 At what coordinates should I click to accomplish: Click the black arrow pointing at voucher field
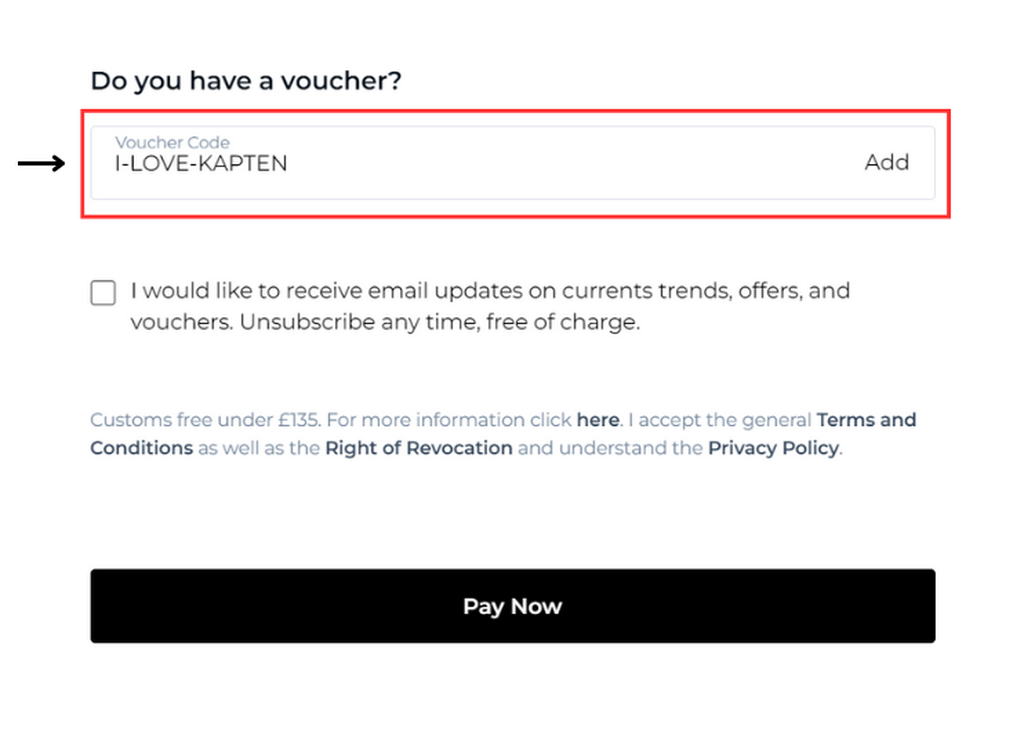41,163
